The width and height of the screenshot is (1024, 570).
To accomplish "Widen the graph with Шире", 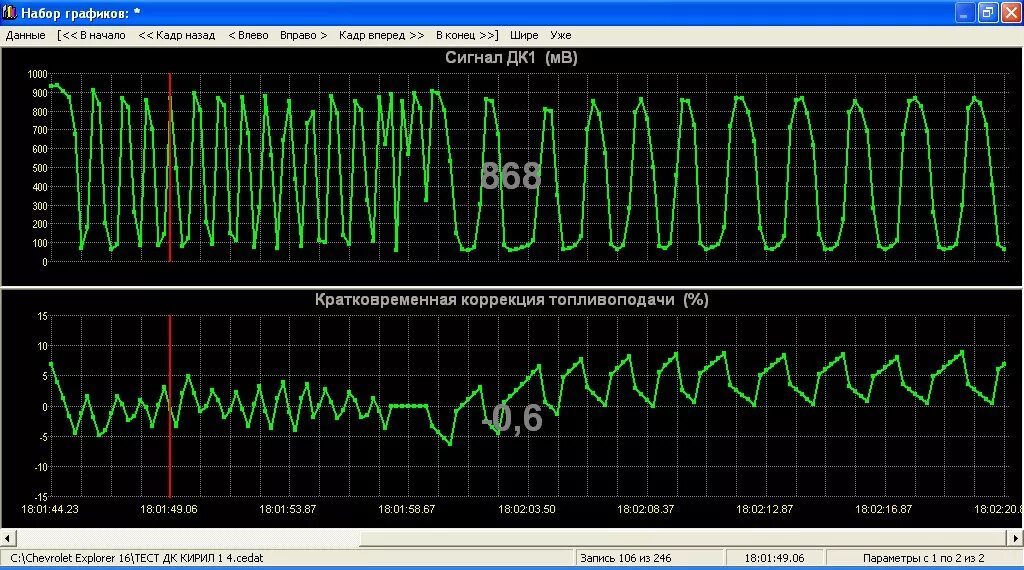I will pos(524,35).
